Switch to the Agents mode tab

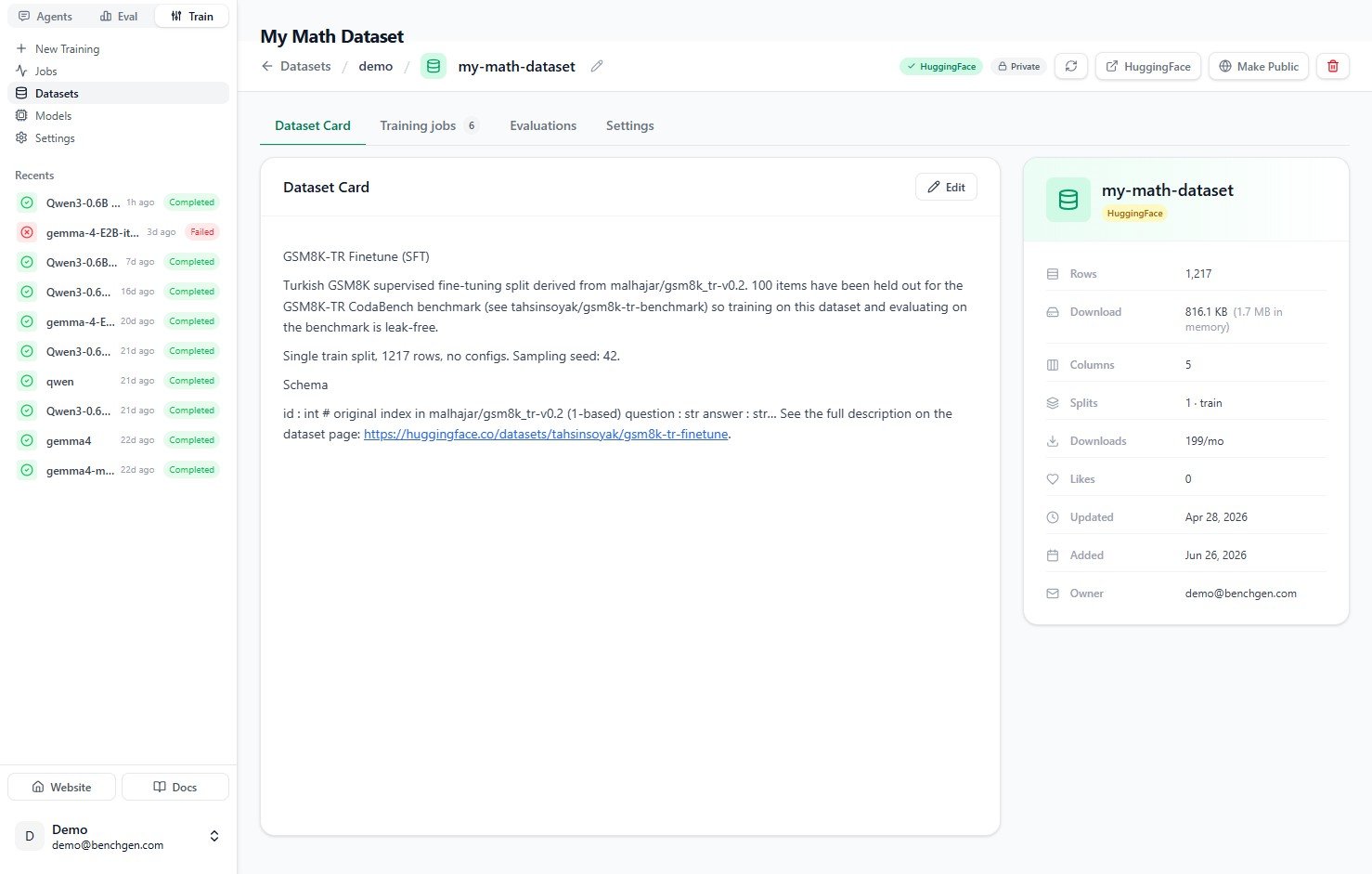tap(45, 16)
